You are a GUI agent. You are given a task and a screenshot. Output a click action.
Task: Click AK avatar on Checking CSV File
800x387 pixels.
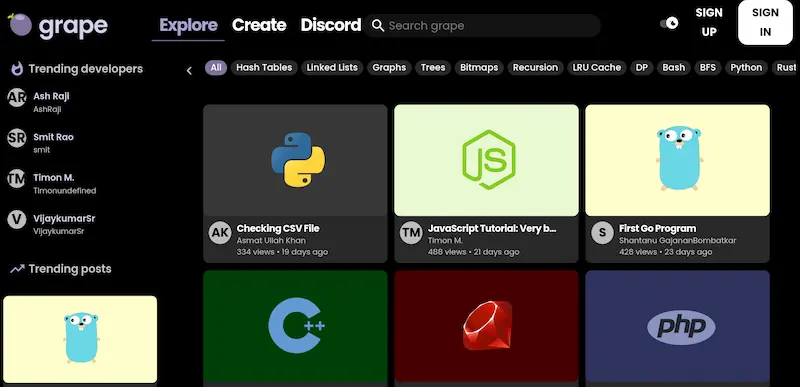pyautogui.click(x=220, y=233)
